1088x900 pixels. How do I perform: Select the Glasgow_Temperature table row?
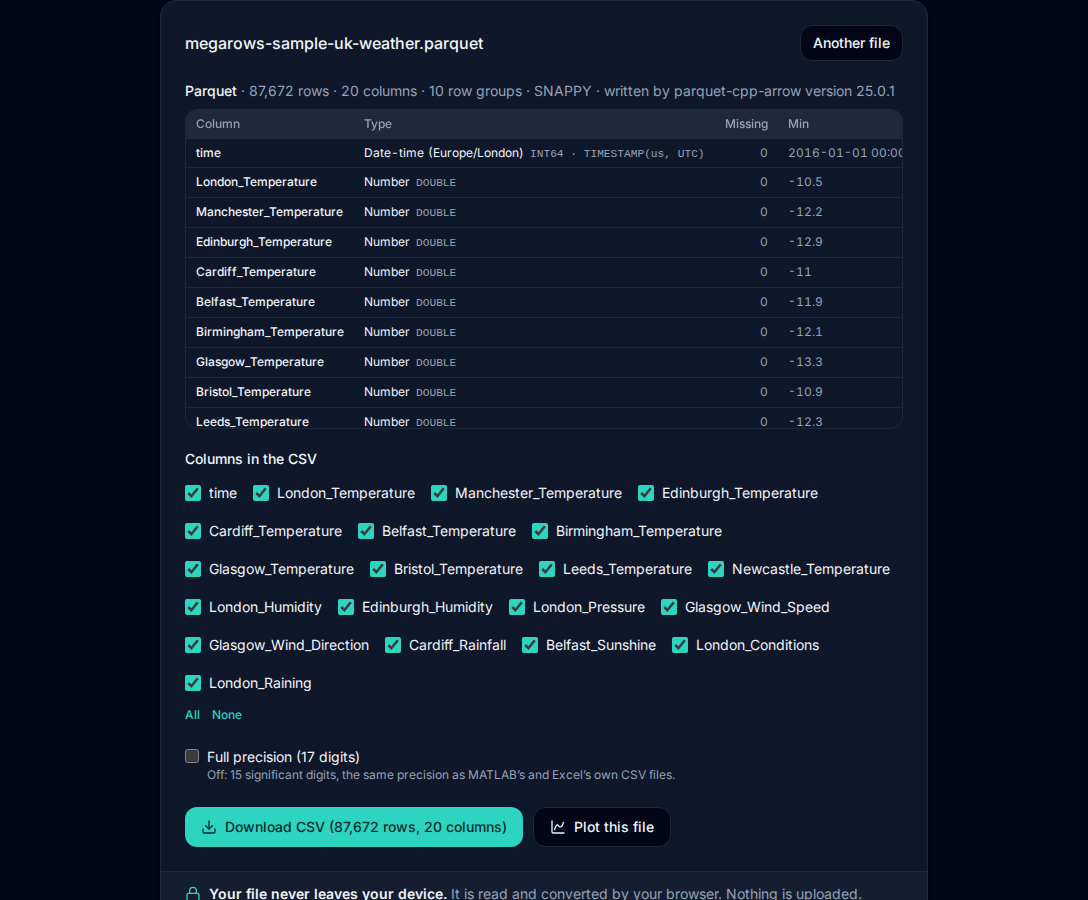pyautogui.click(x=544, y=362)
